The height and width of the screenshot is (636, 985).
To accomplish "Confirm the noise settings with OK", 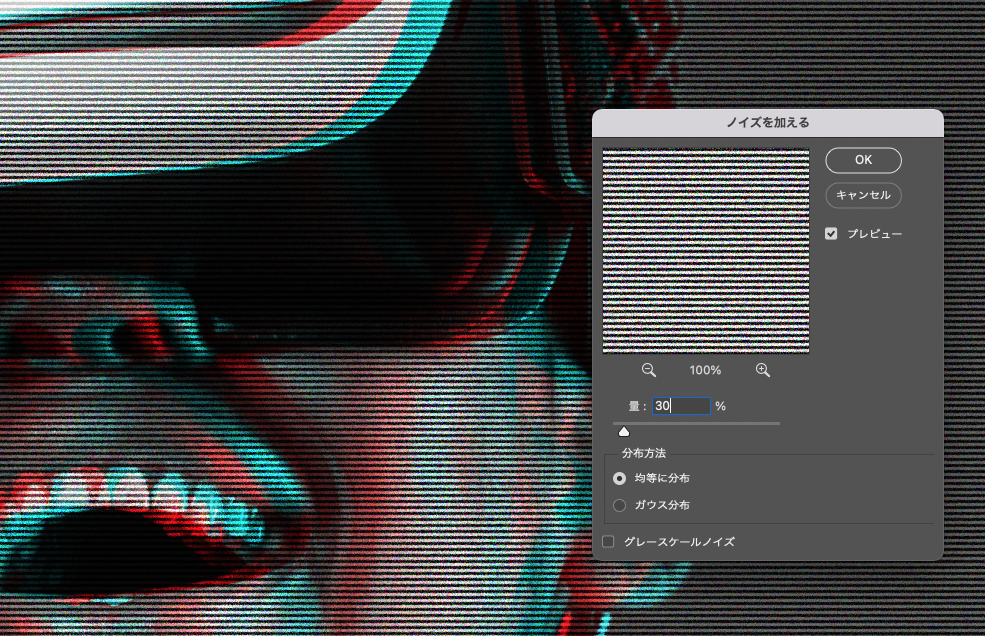I will click(x=862, y=160).
